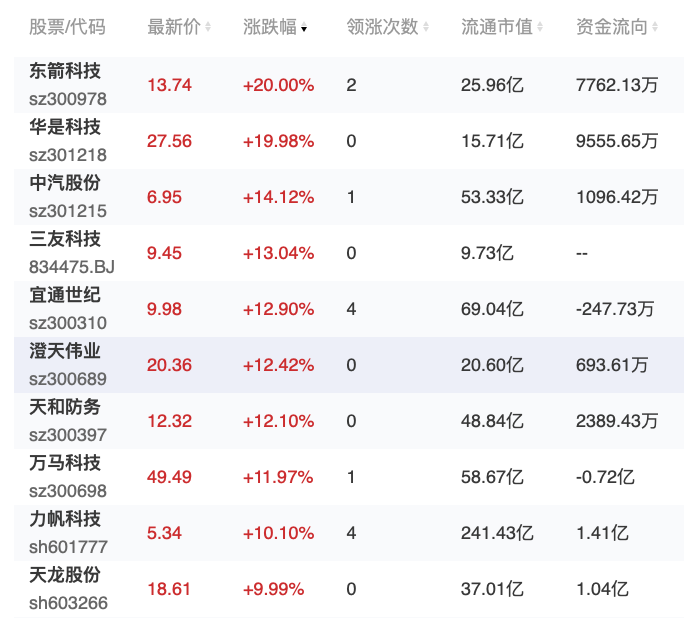Click the 领涨次数 column header label
This screenshot has width=684, height=618.
[383, 27]
